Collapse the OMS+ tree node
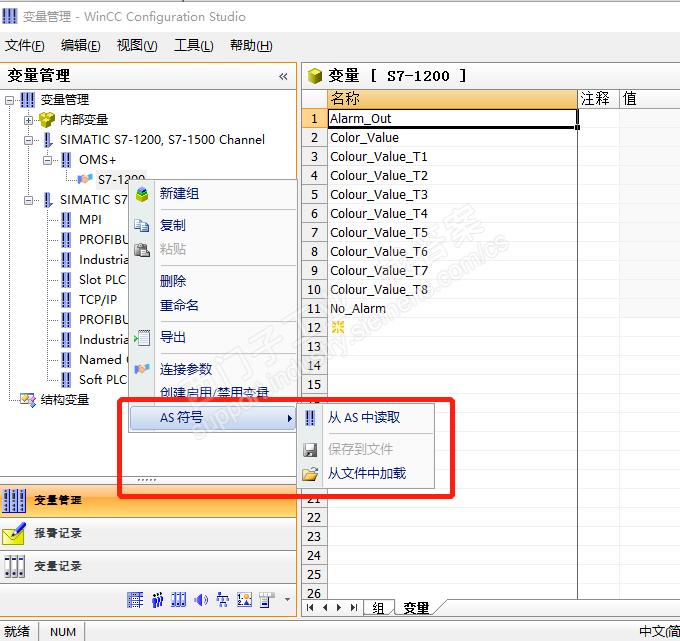This screenshot has height=641, width=680. 47,160
